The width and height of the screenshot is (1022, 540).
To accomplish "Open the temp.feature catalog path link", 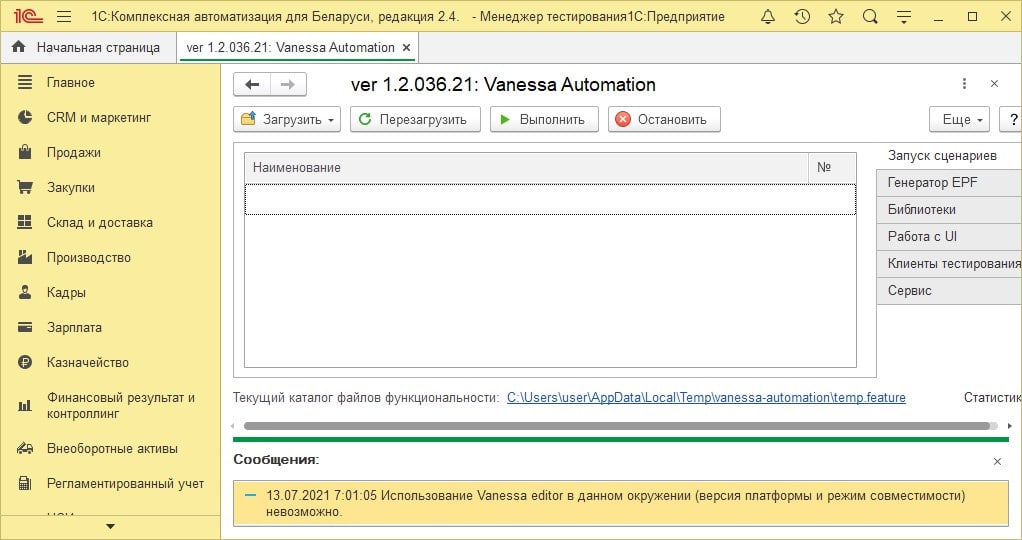I will [706, 397].
